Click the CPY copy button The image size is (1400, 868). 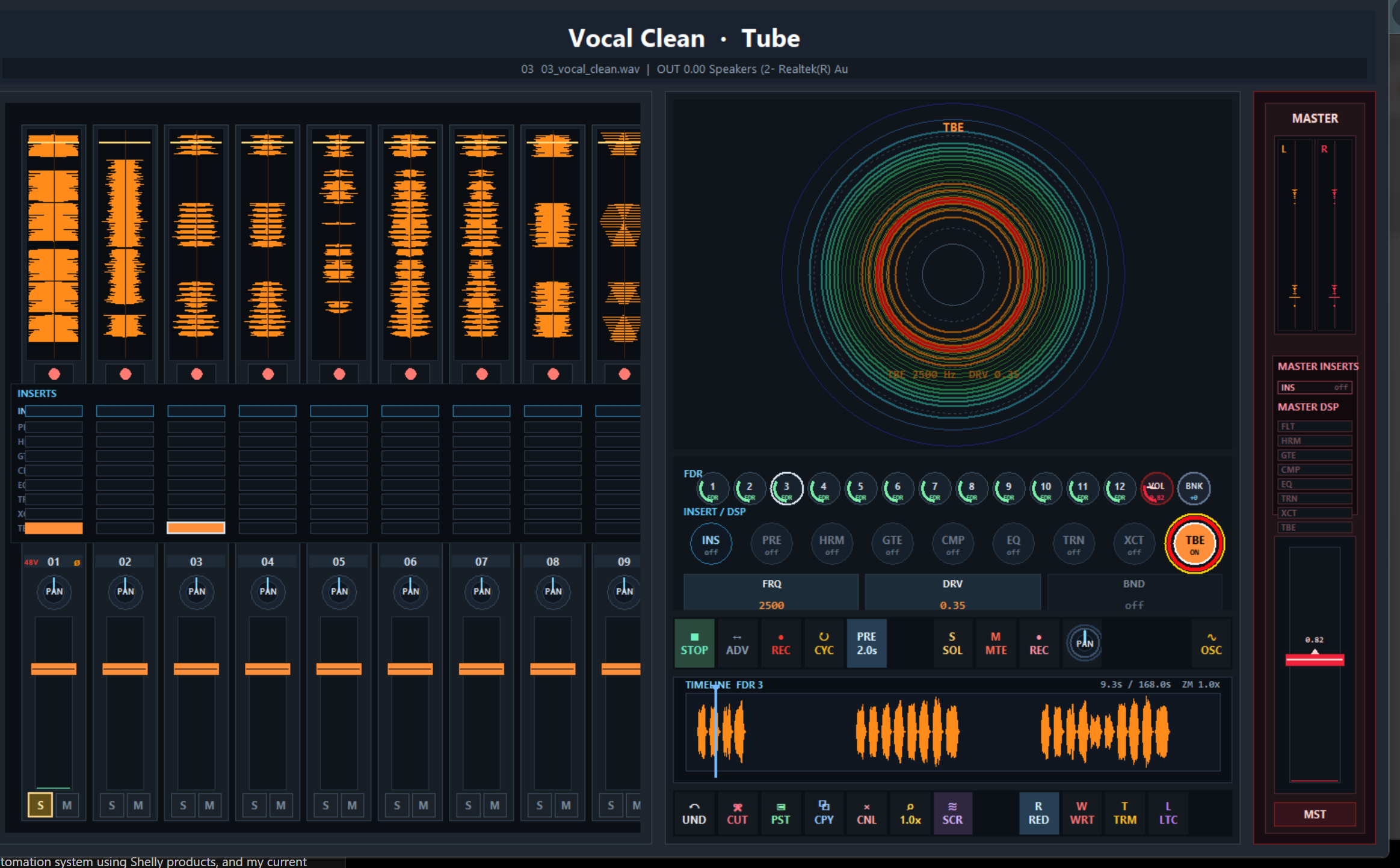824,813
